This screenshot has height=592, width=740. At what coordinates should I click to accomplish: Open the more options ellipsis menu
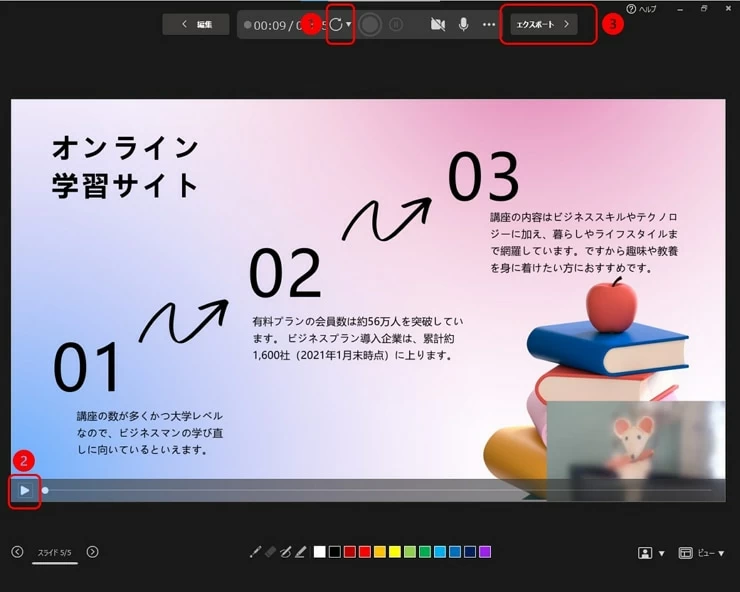coord(489,24)
